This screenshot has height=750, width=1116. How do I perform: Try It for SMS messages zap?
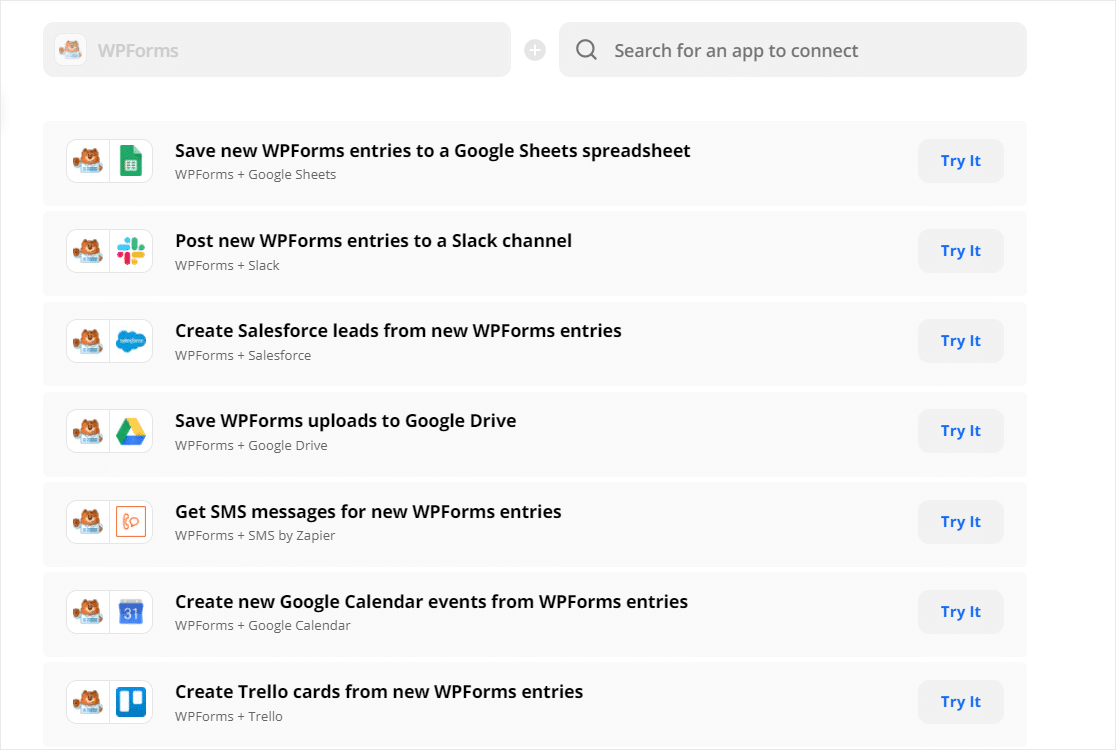[960, 522]
